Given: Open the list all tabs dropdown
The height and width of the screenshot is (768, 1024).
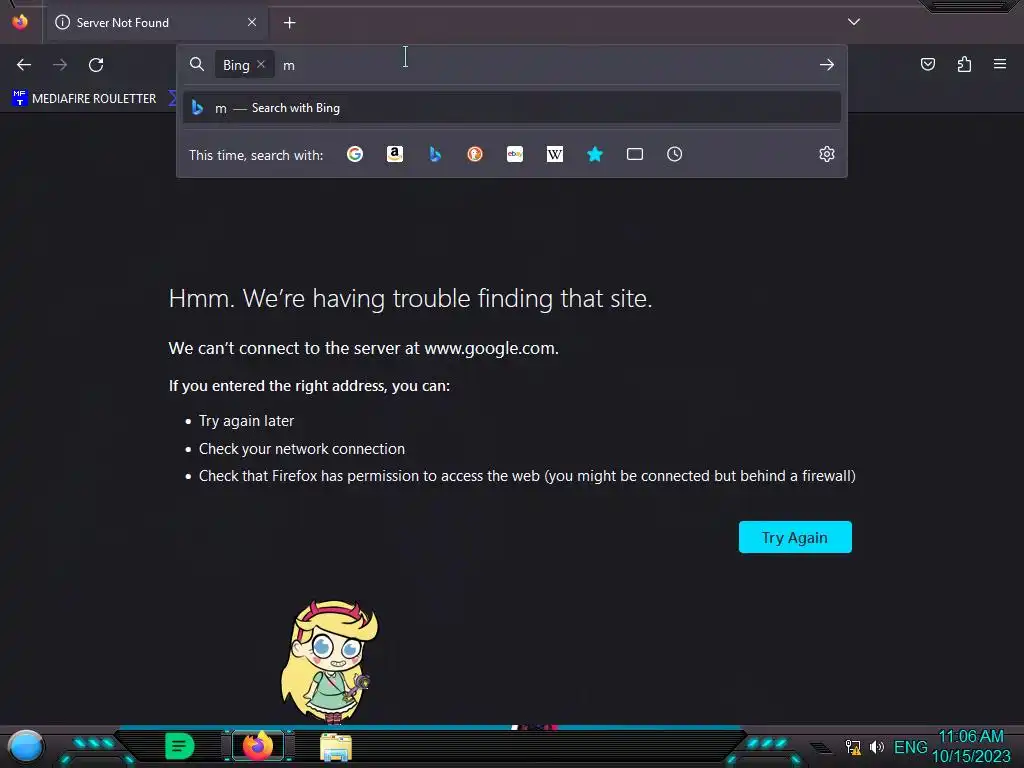Looking at the screenshot, I should tap(854, 22).
